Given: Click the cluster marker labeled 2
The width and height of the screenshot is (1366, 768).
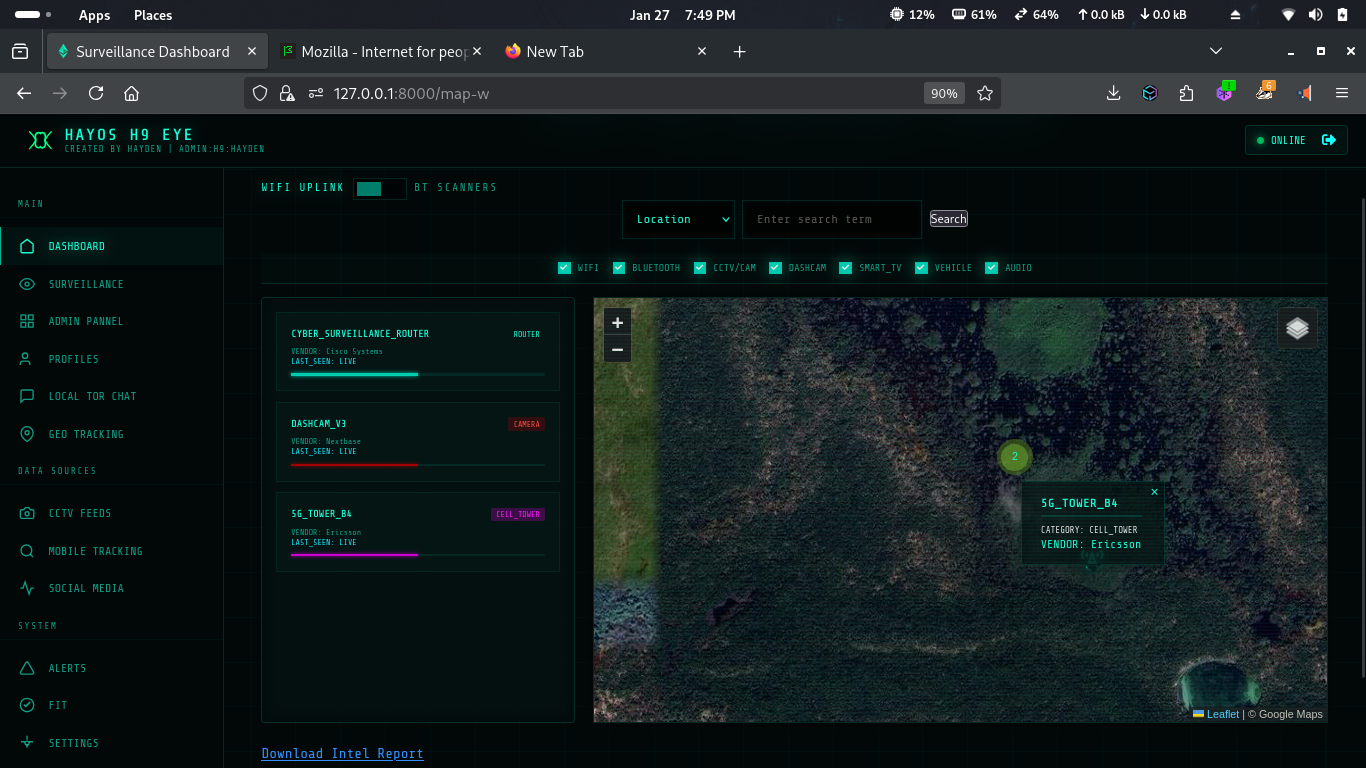Looking at the screenshot, I should tap(1014, 456).
